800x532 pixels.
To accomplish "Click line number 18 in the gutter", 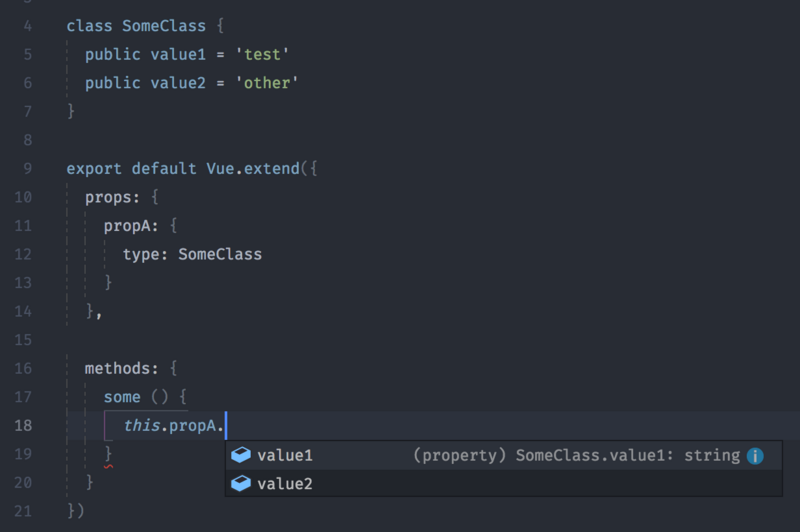I will coord(23,426).
